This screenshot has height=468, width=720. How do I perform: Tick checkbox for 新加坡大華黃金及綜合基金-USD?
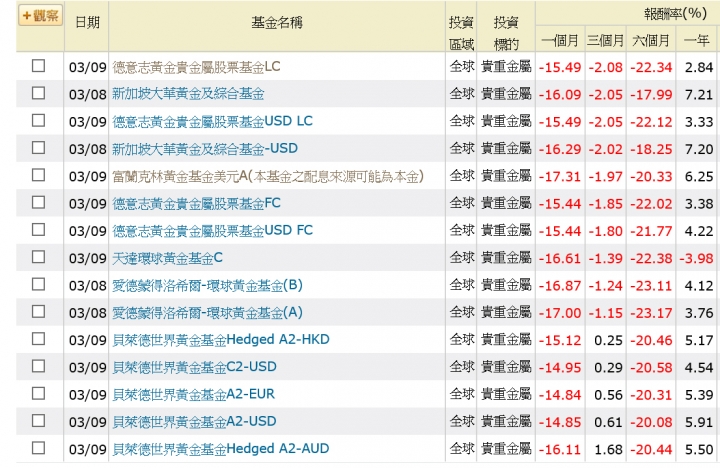point(39,148)
